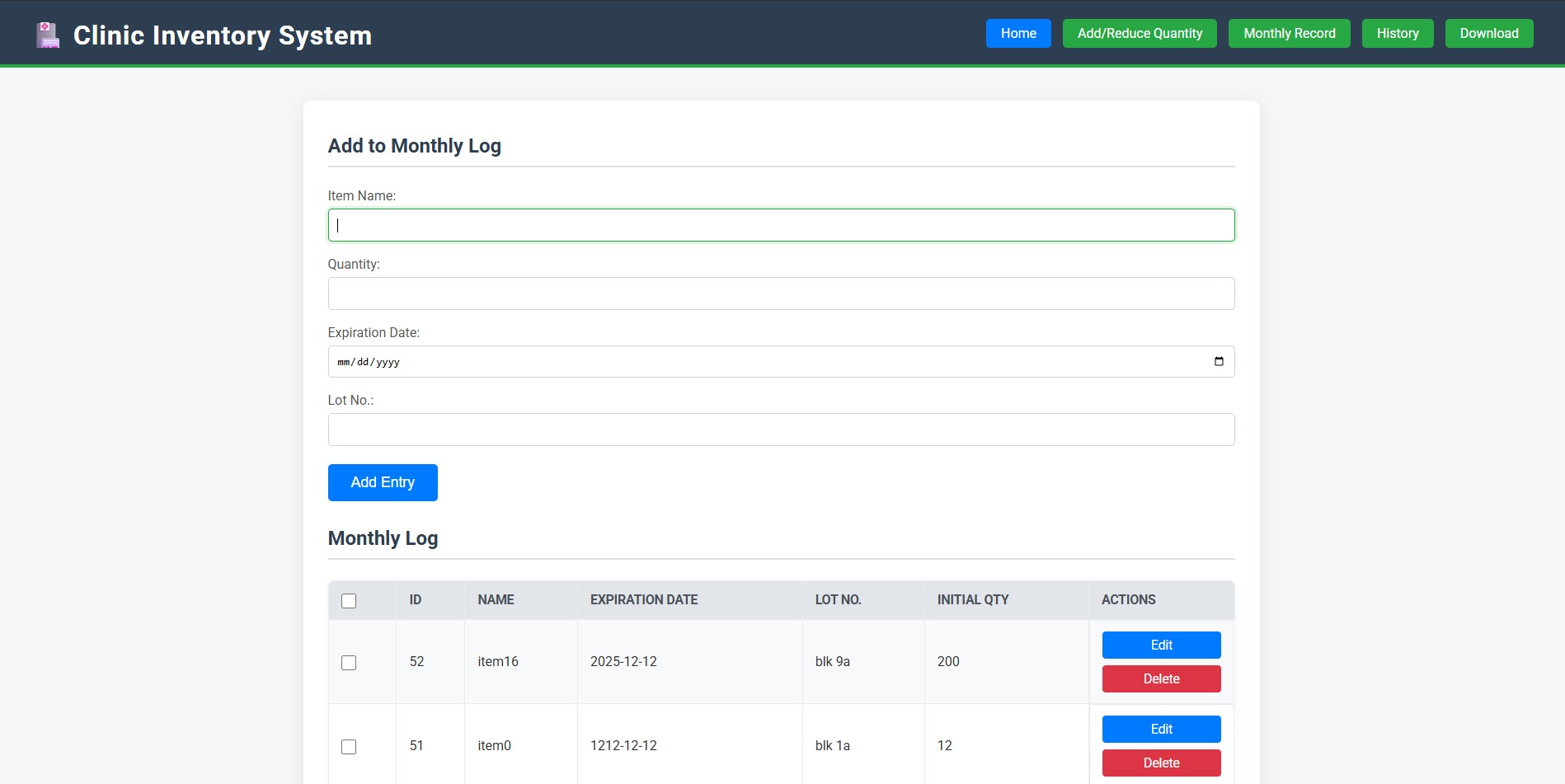Edit the item0 entry
Screen dimensions: 1565x784
(x=1160, y=730)
